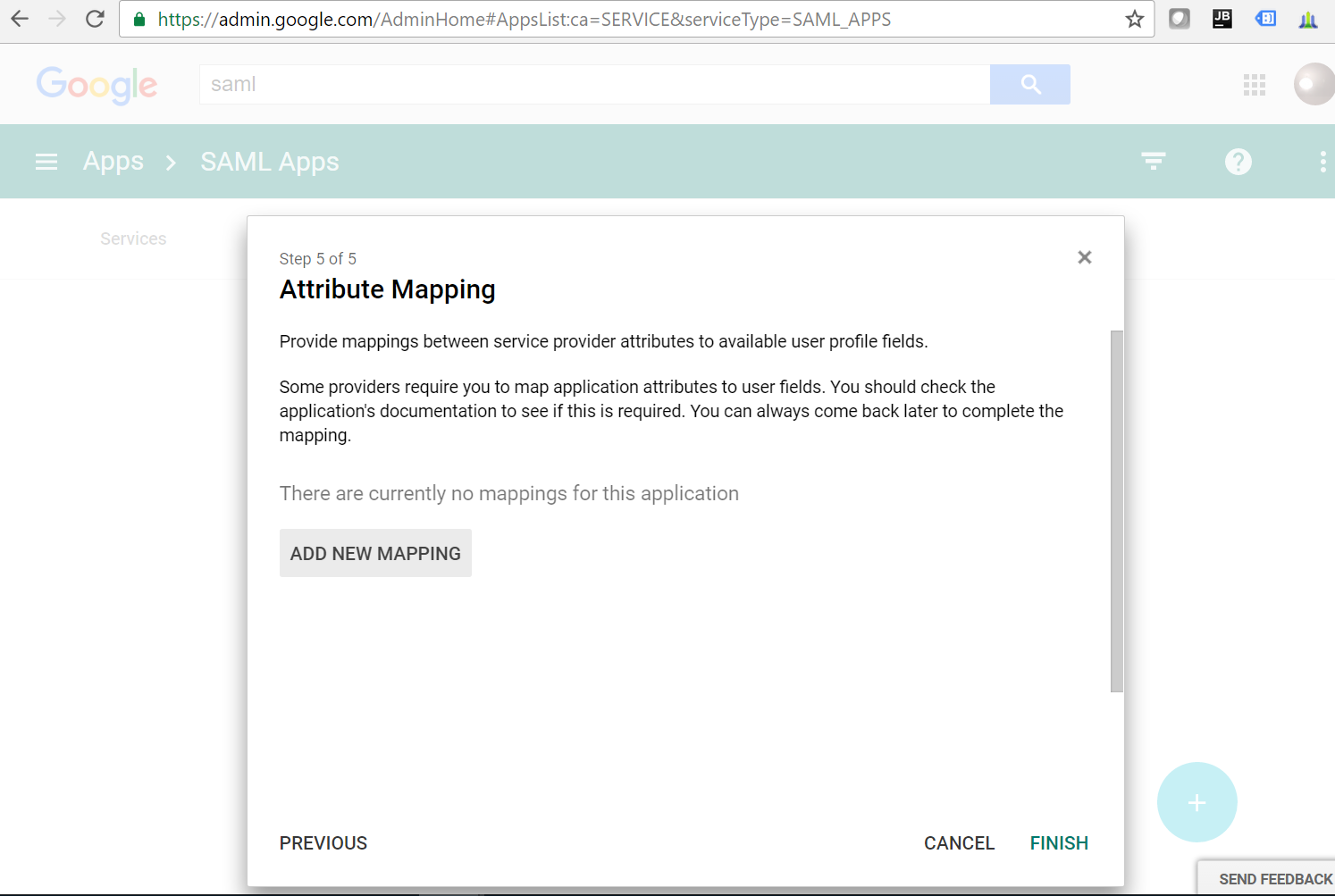Open the filter icon in SAML Apps toolbar
The width and height of the screenshot is (1335, 896).
click(x=1153, y=162)
